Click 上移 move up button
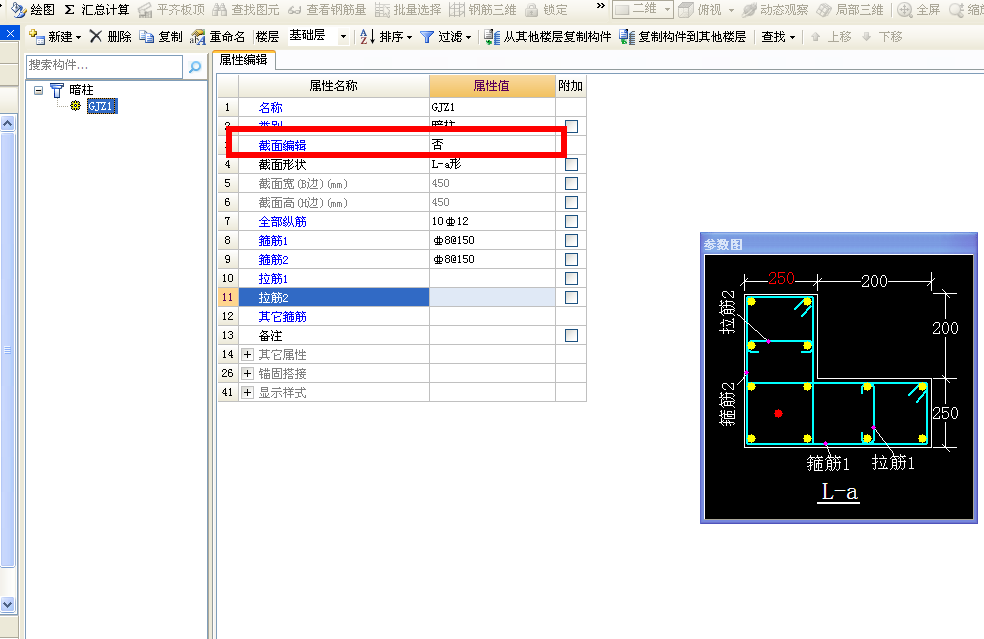This screenshot has height=639, width=984. 831,36
